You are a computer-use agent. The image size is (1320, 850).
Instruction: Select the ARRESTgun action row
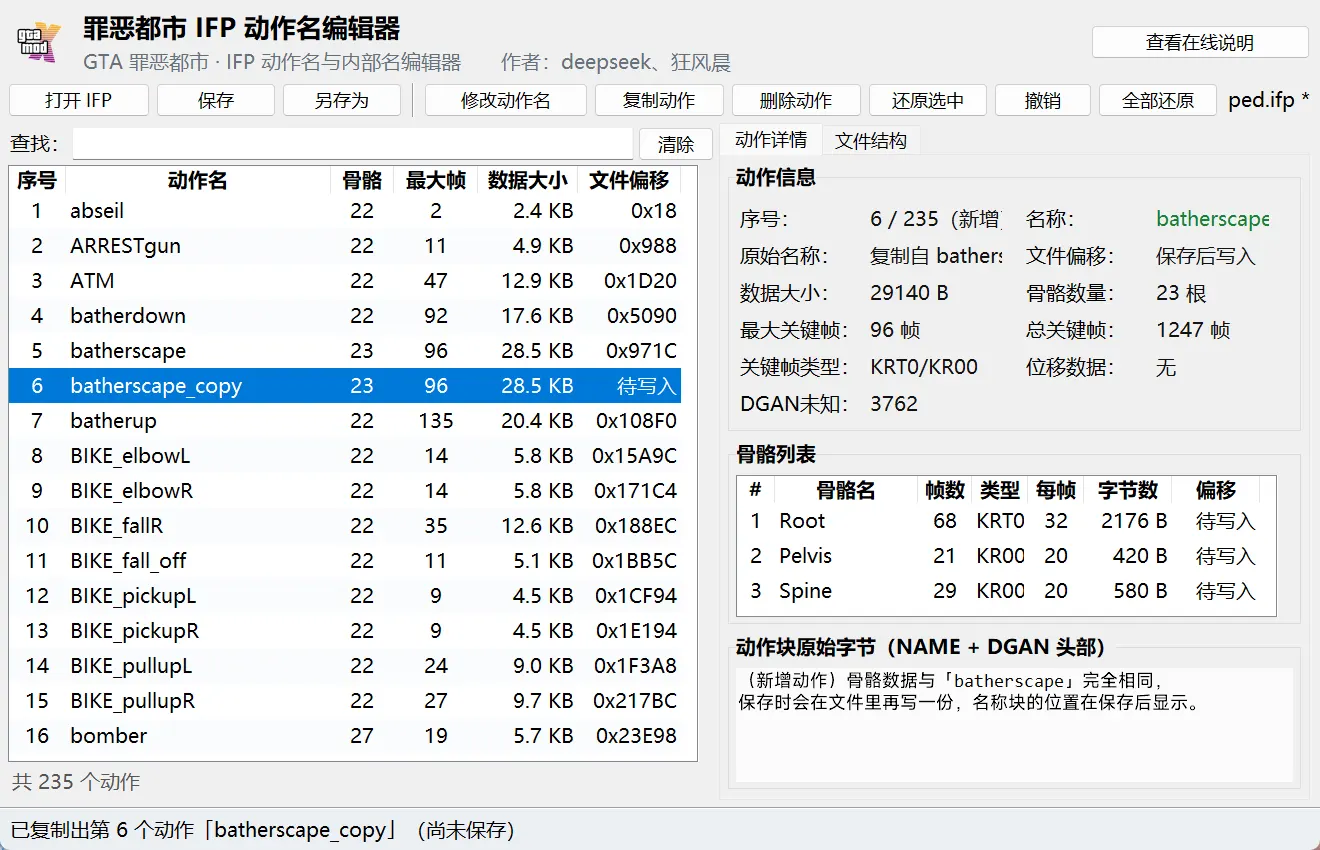pos(345,246)
